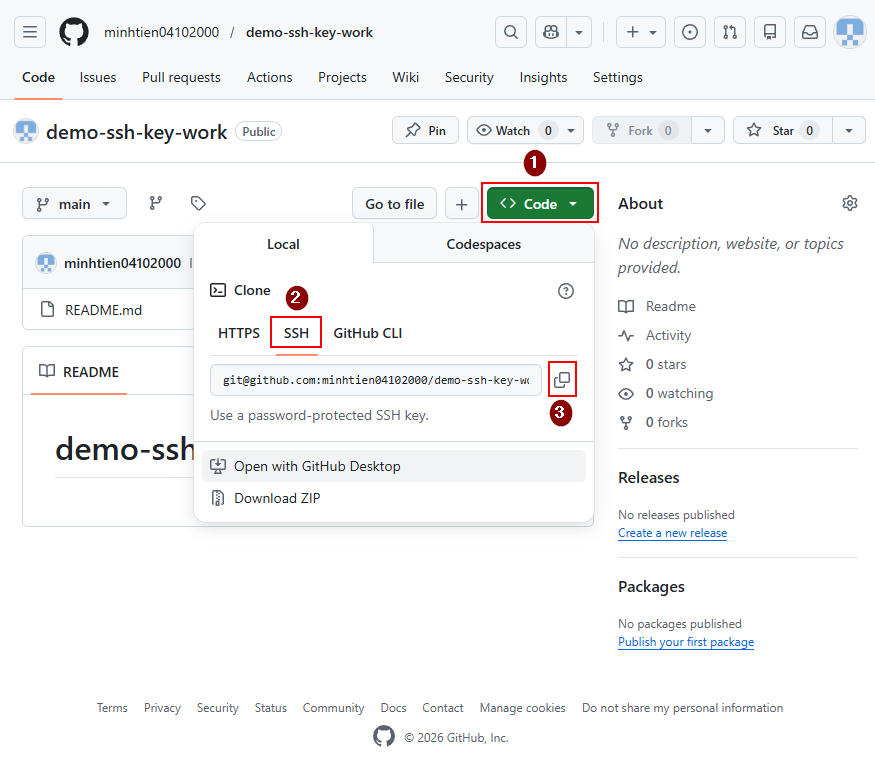The width and height of the screenshot is (875, 774).
Task: Select the HTTPS clone tab
Action: [x=238, y=333]
